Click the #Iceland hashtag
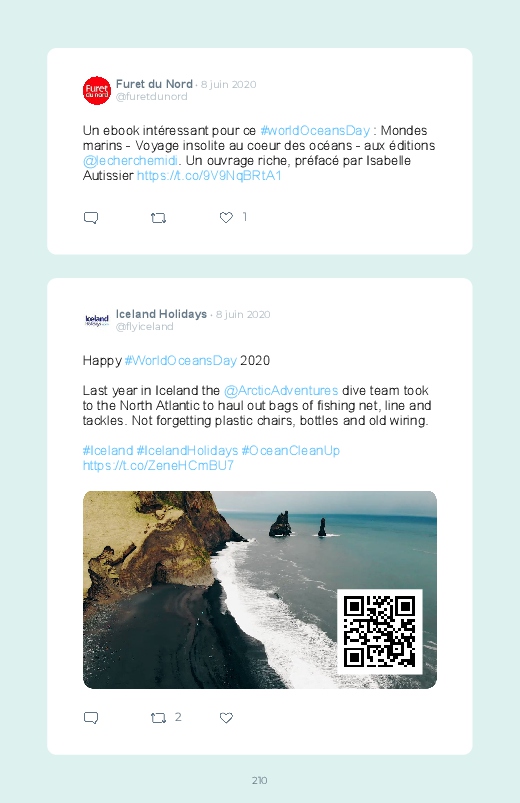Viewport: 520px width, 803px height. [108, 451]
